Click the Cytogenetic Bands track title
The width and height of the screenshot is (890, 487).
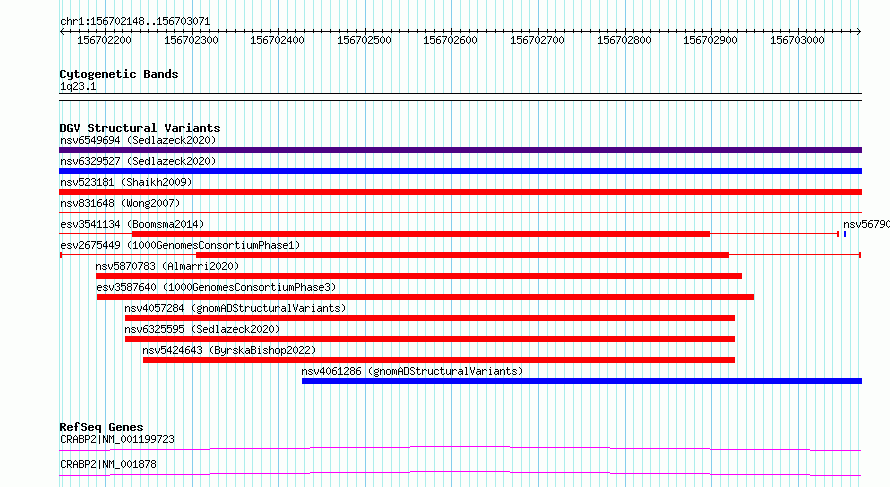[119, 74]
